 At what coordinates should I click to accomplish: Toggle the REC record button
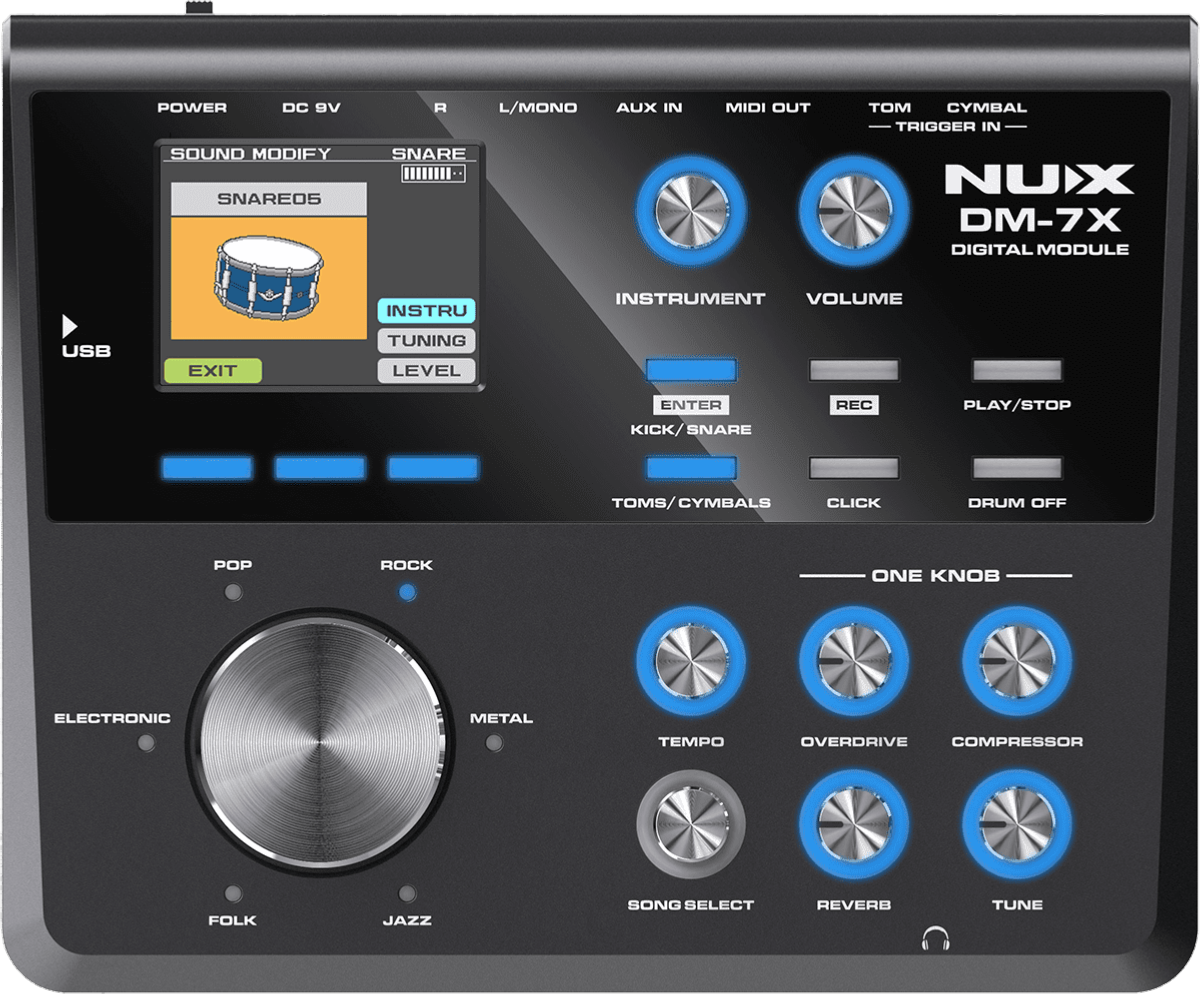click(853, 371)
